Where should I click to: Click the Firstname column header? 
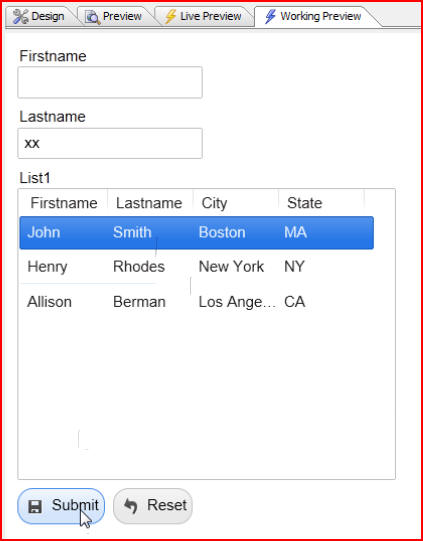click(64, 203)
